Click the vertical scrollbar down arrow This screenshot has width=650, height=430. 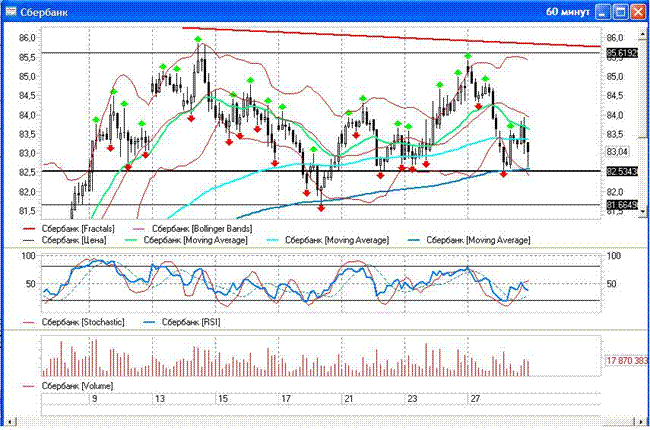(643, 212)
